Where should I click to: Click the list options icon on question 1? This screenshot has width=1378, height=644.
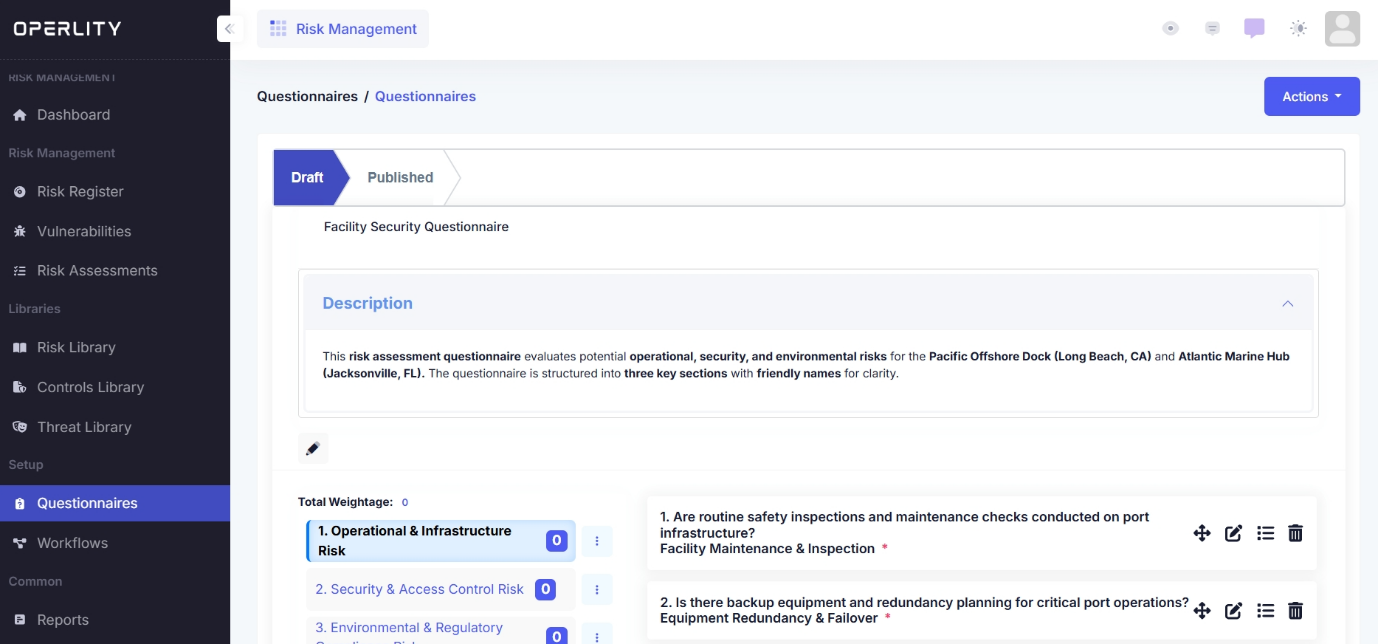tap(1265, 533)
